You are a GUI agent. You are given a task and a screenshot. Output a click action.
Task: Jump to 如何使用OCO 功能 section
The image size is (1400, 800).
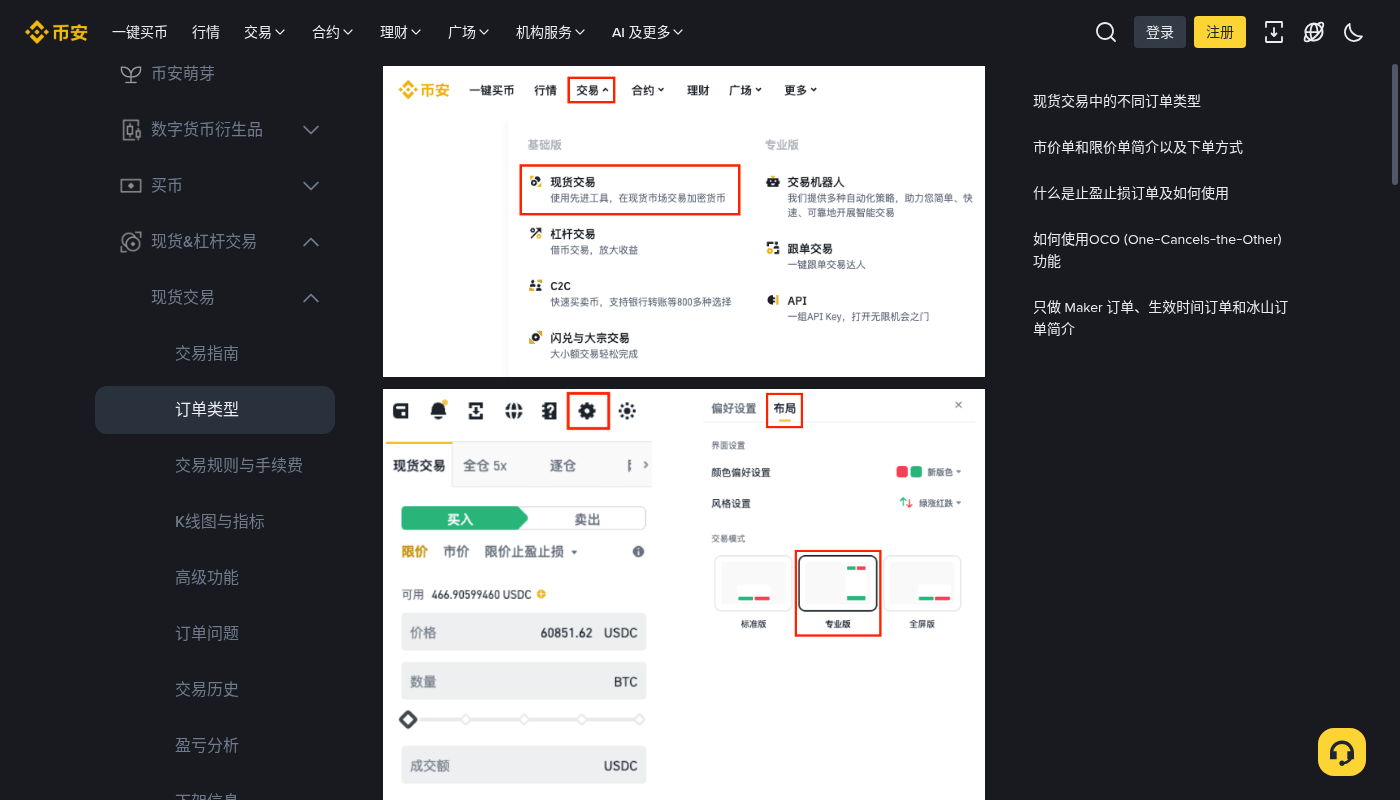tap(1158, 250)
